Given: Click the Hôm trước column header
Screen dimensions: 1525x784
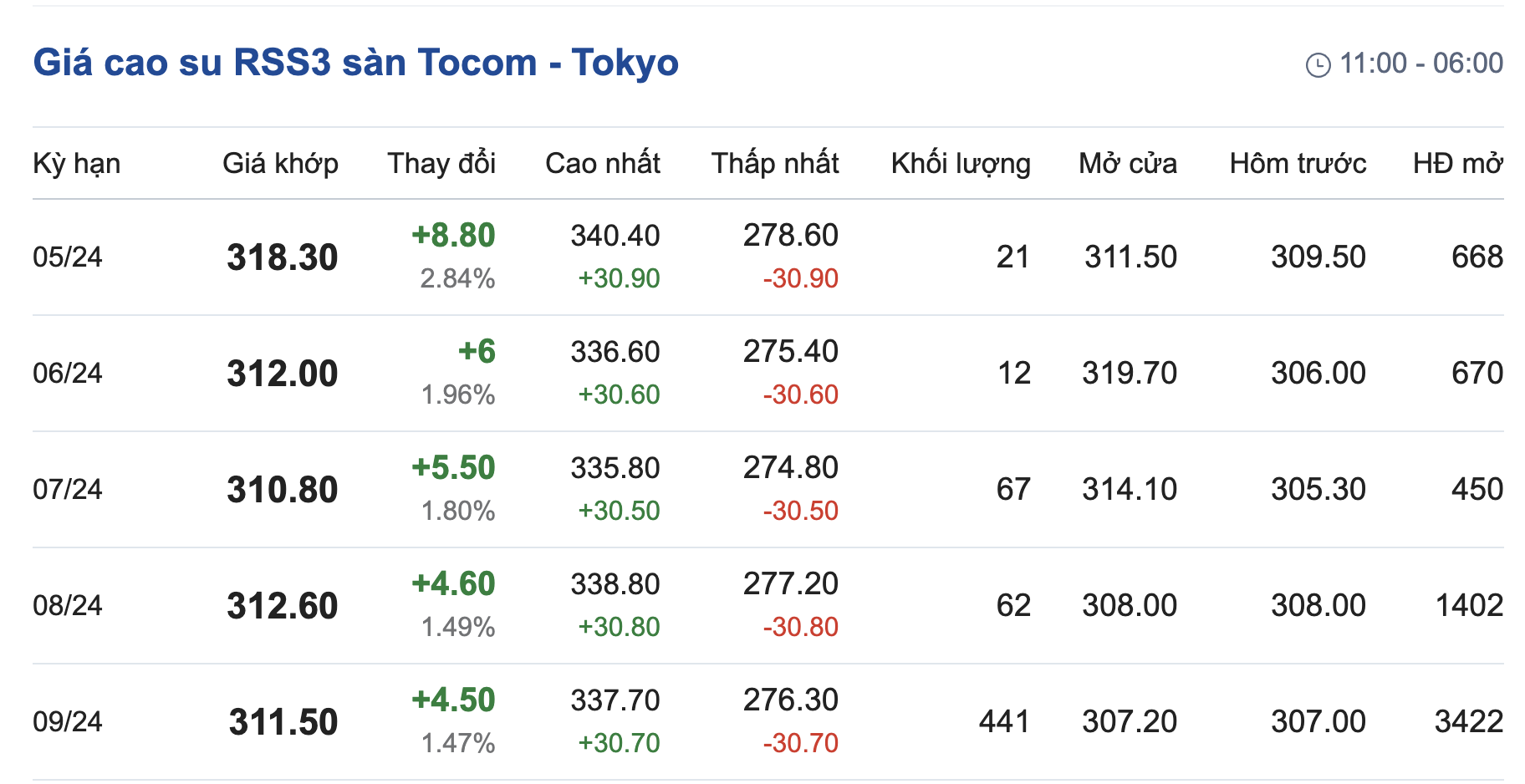Looking at the screenshot, I should tap(1298, 163).
